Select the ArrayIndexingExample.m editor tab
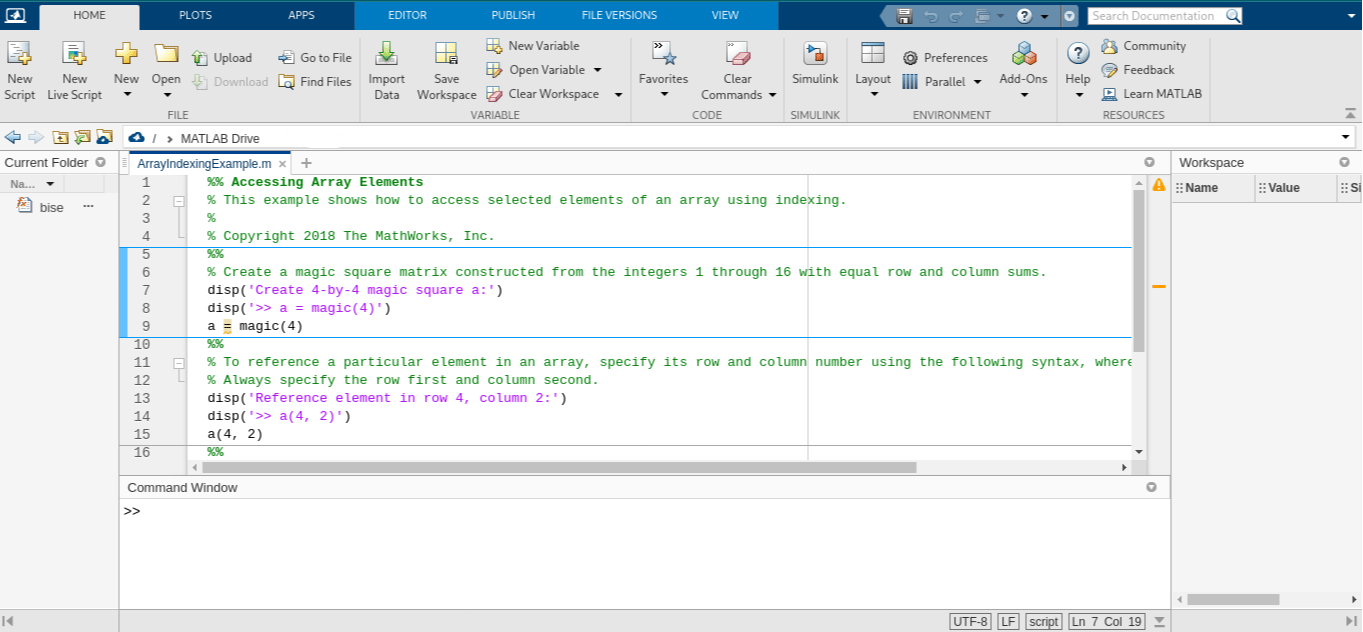Viewport: 1363px width, 632px height. (205, 163)
